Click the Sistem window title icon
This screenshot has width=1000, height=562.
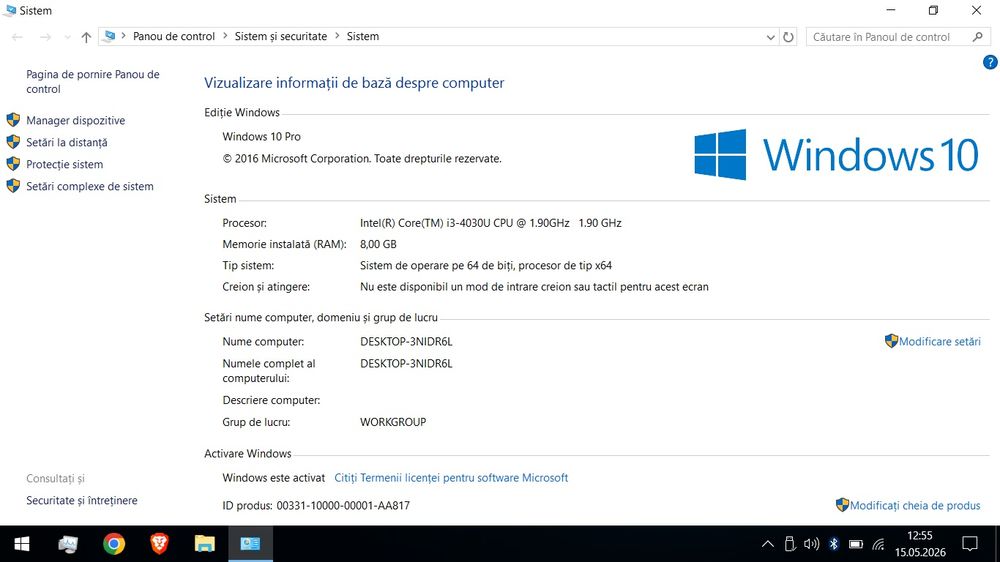click(10, 10)
